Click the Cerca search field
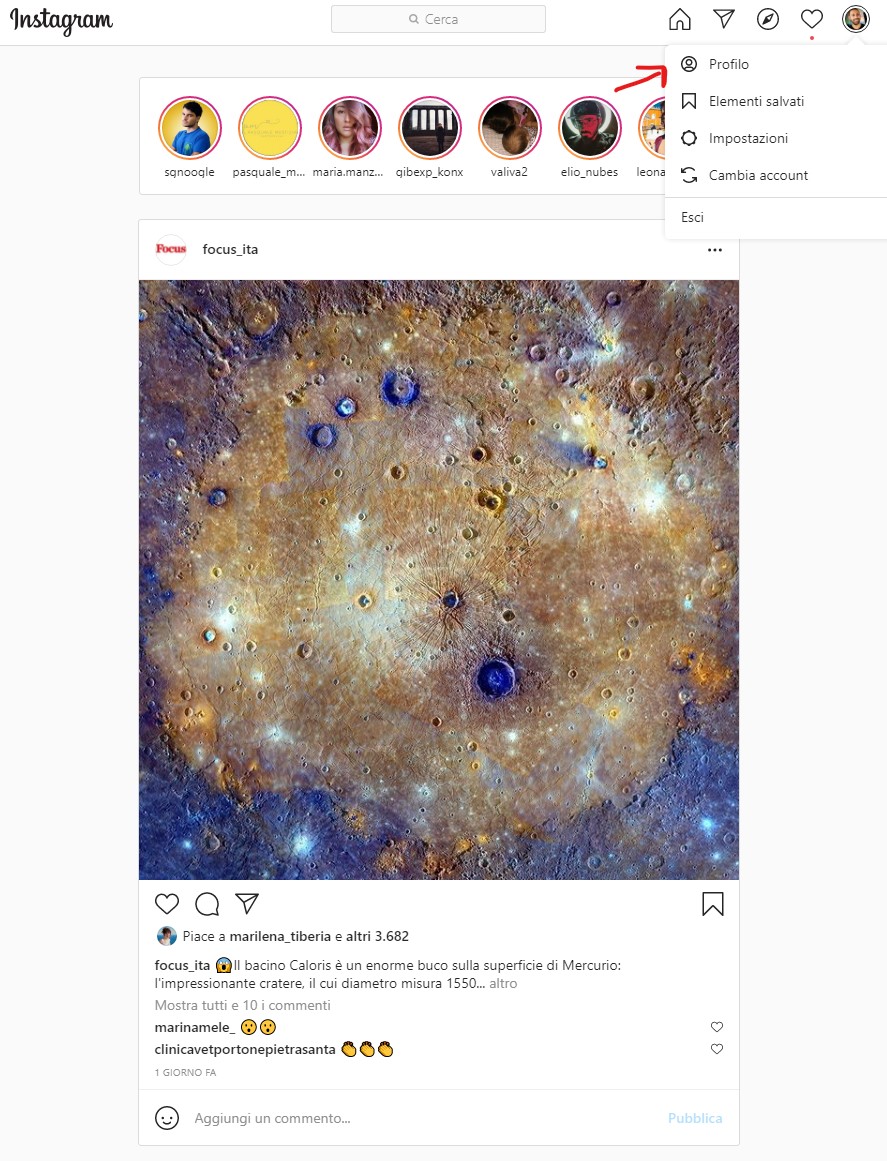The image size is (887, 1161). (438, 19)
